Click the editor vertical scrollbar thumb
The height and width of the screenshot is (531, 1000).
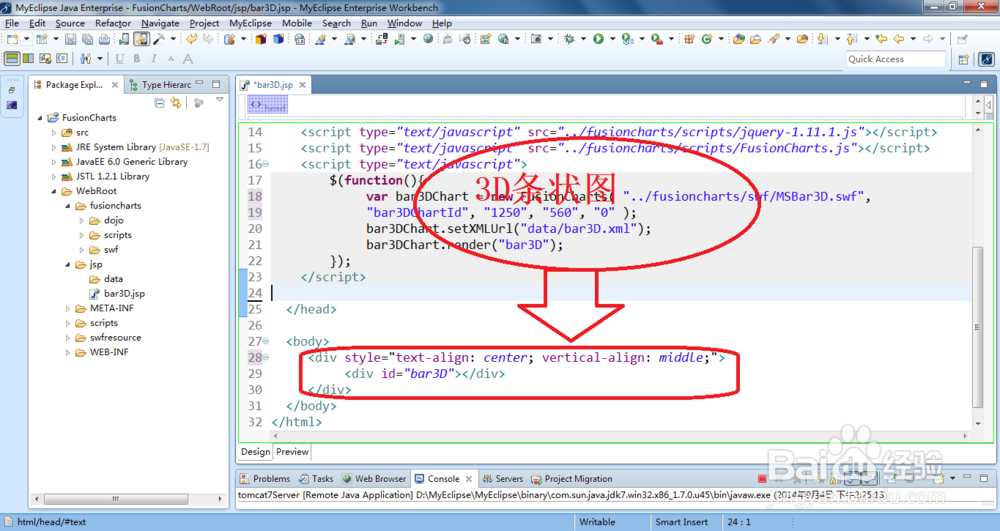coord(977,327)
